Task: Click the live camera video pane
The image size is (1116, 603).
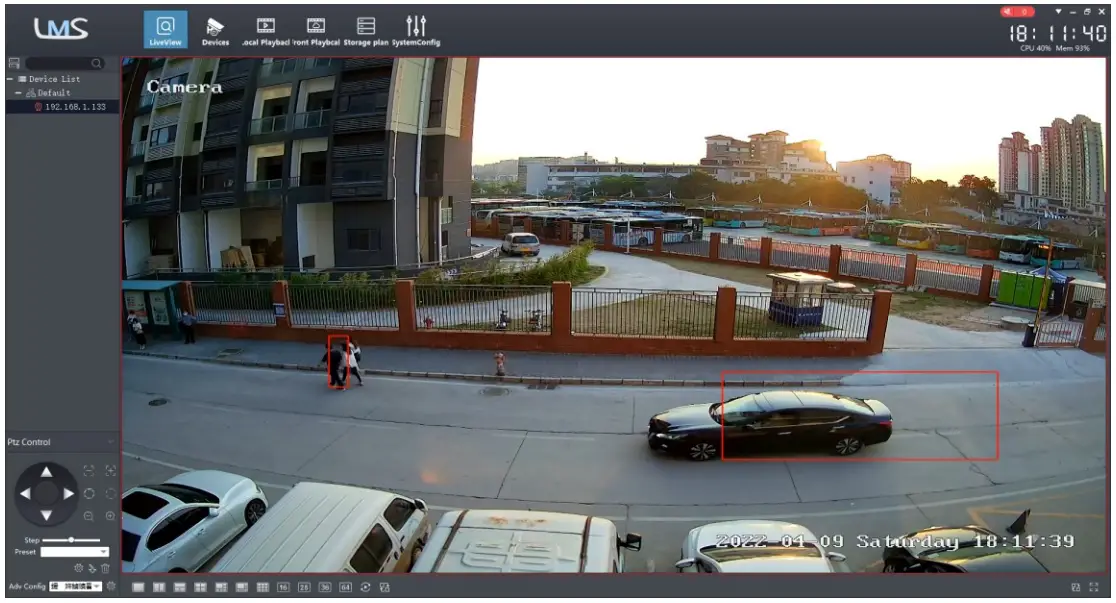Action: click(614, 315)
